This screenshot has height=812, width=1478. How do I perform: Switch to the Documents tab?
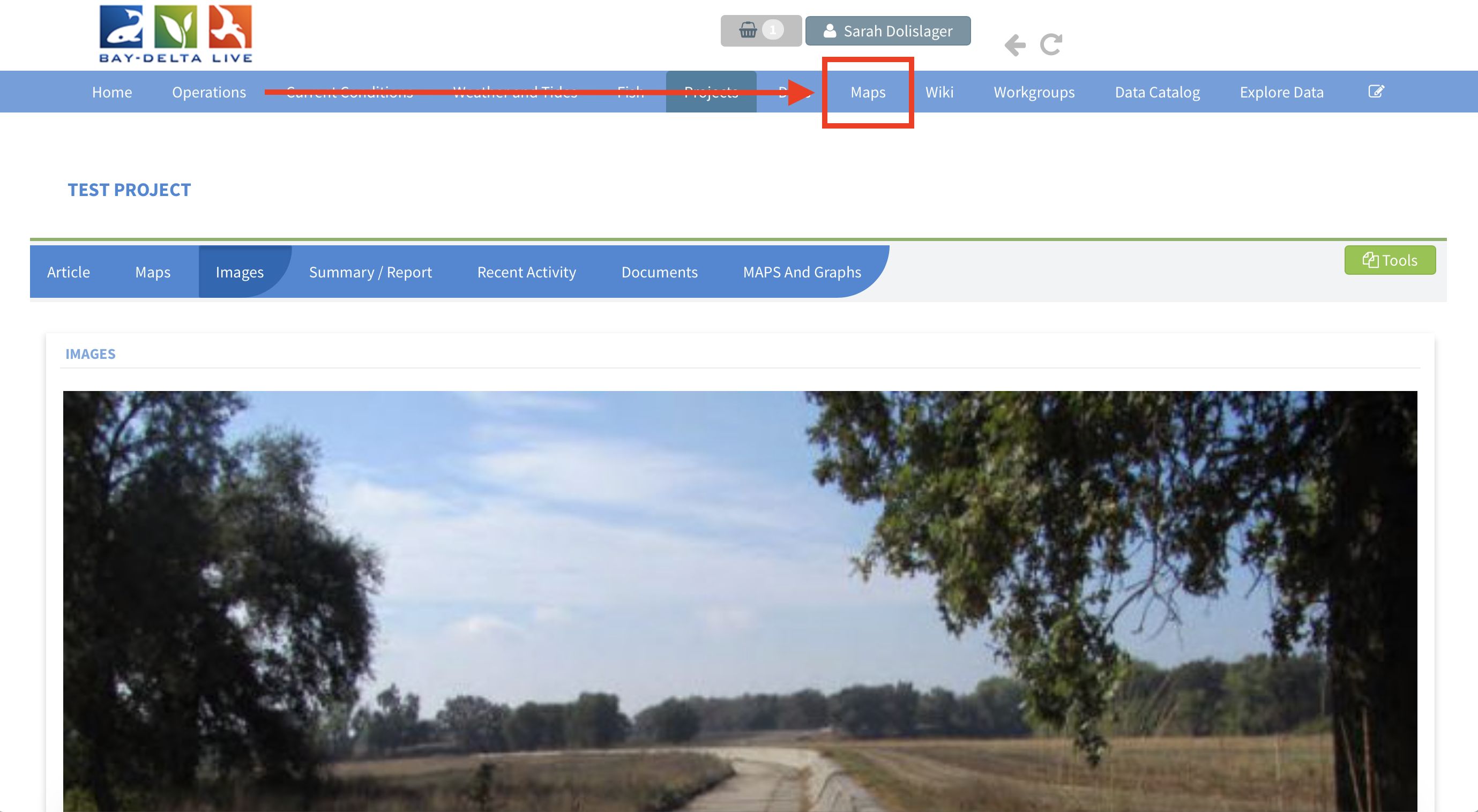click(659, 272)
